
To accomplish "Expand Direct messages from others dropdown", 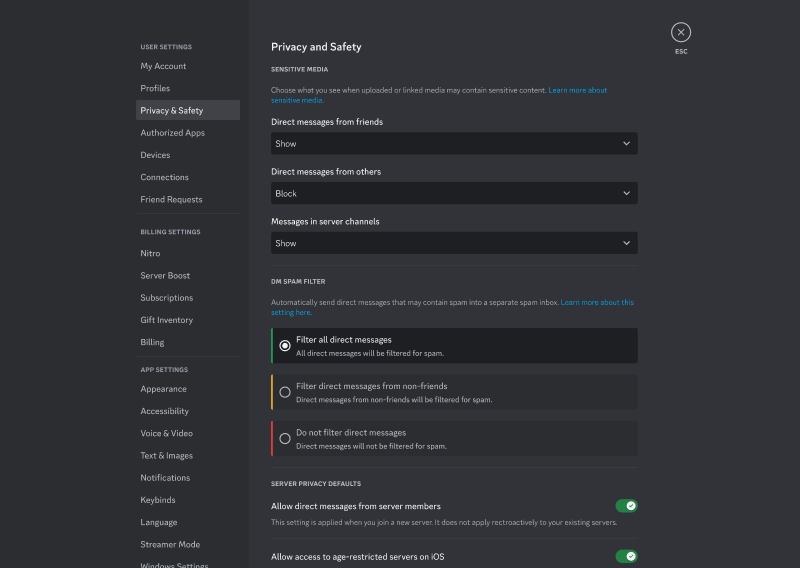I will click(x=453, y=193).
